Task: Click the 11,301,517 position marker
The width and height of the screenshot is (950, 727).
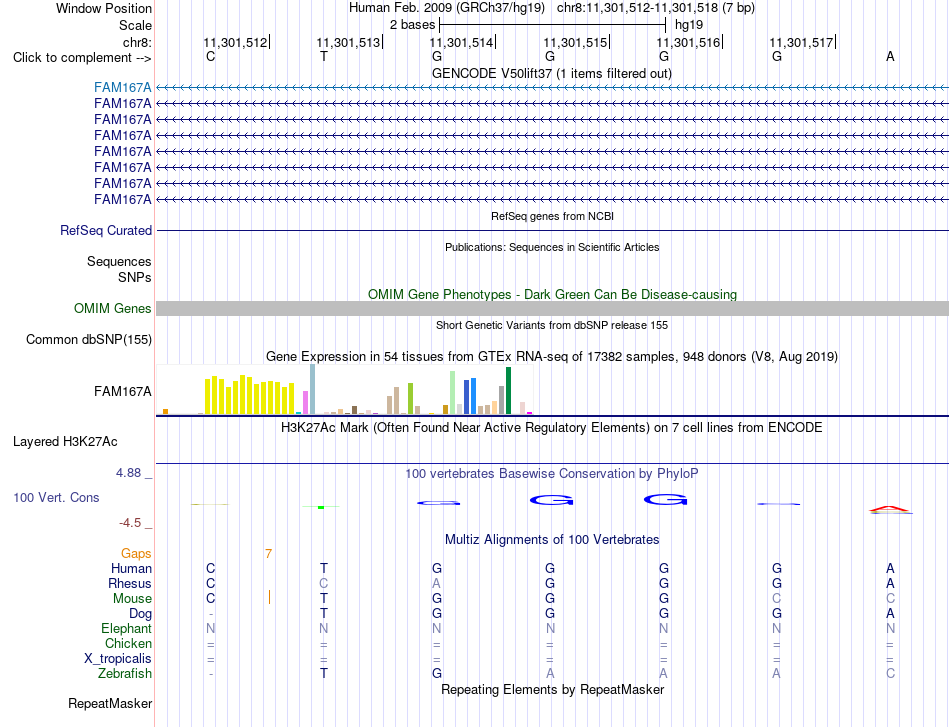Action: (x=803, y=42)
